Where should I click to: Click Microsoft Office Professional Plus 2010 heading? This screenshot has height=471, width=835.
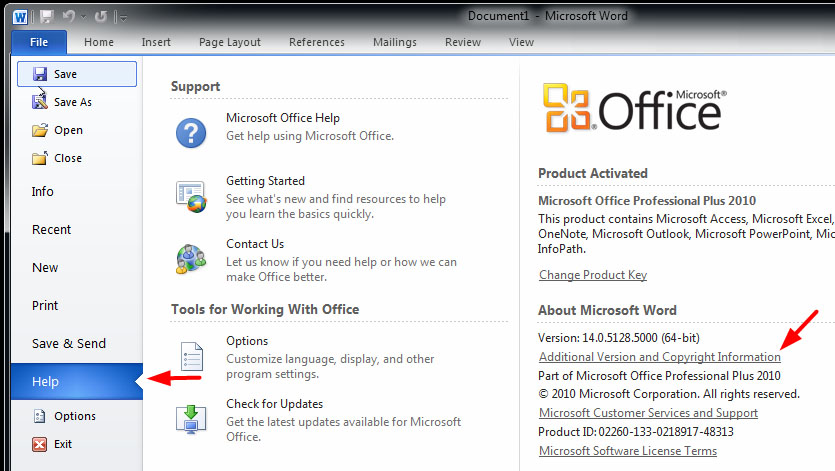[647, 200]
